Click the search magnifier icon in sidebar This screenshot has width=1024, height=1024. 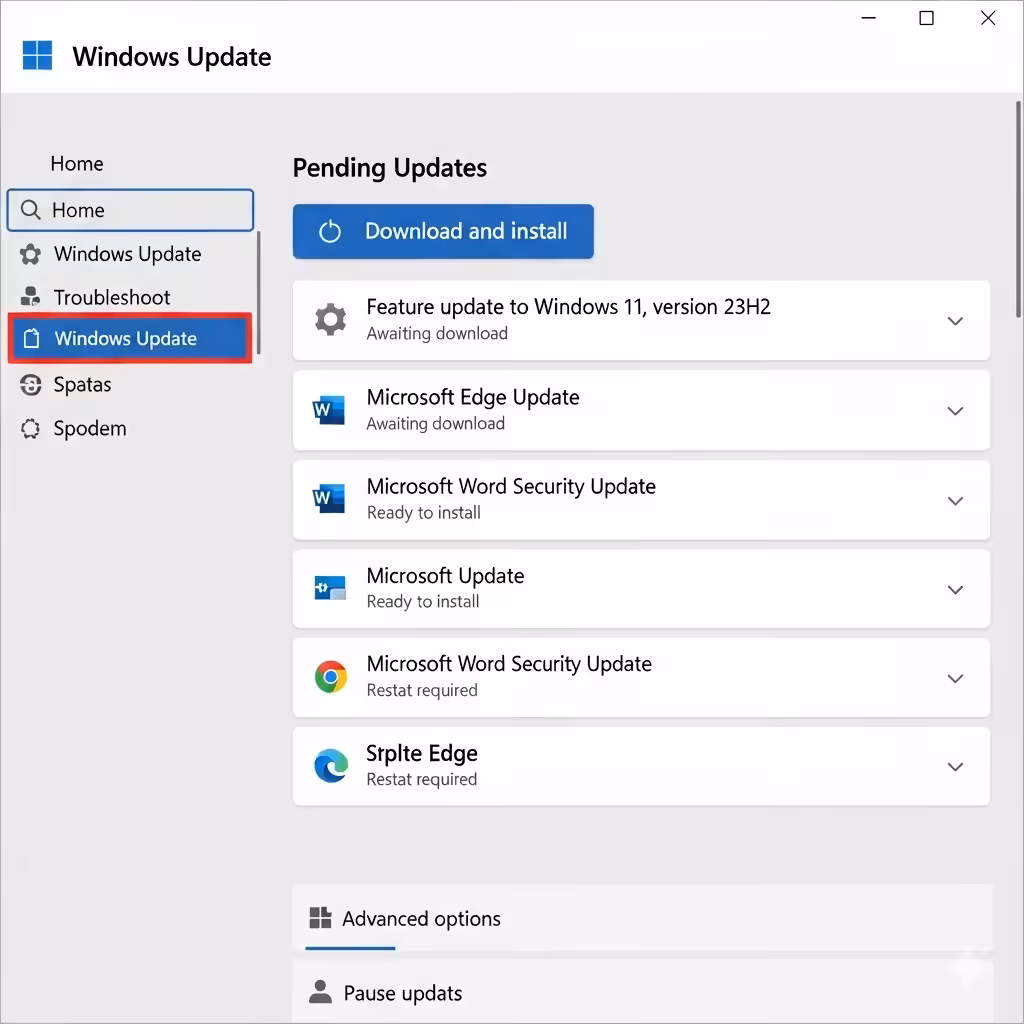coord(30,210)
